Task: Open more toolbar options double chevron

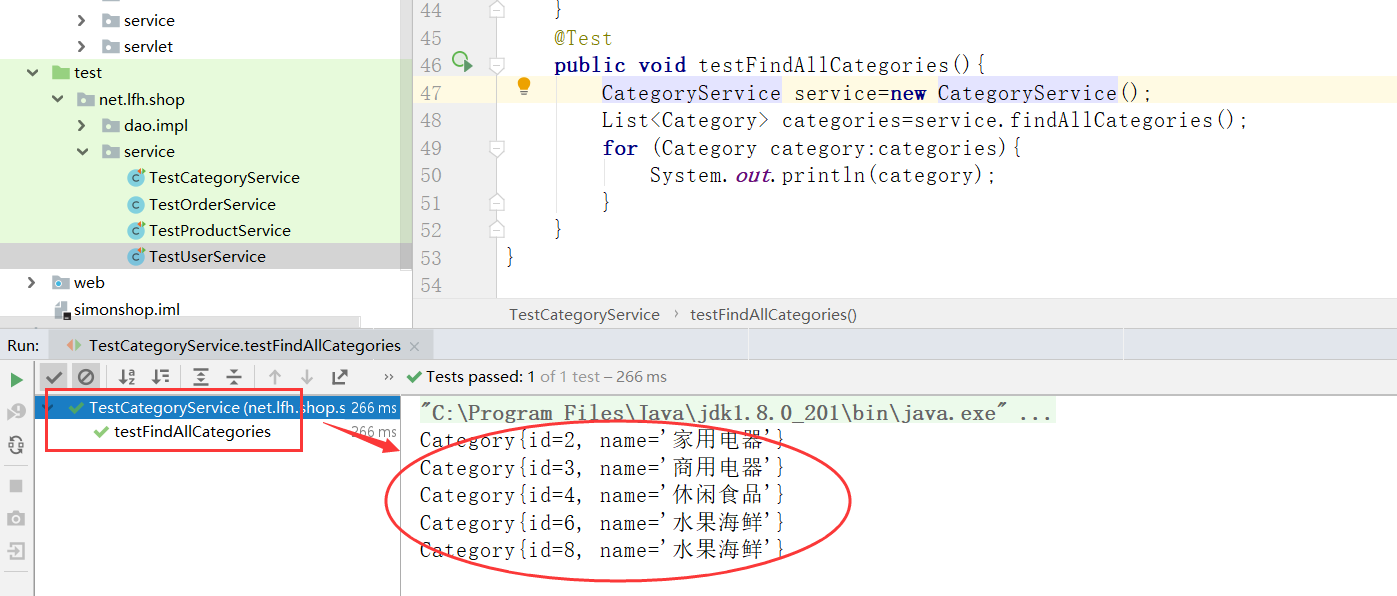Action: point(389,377)
